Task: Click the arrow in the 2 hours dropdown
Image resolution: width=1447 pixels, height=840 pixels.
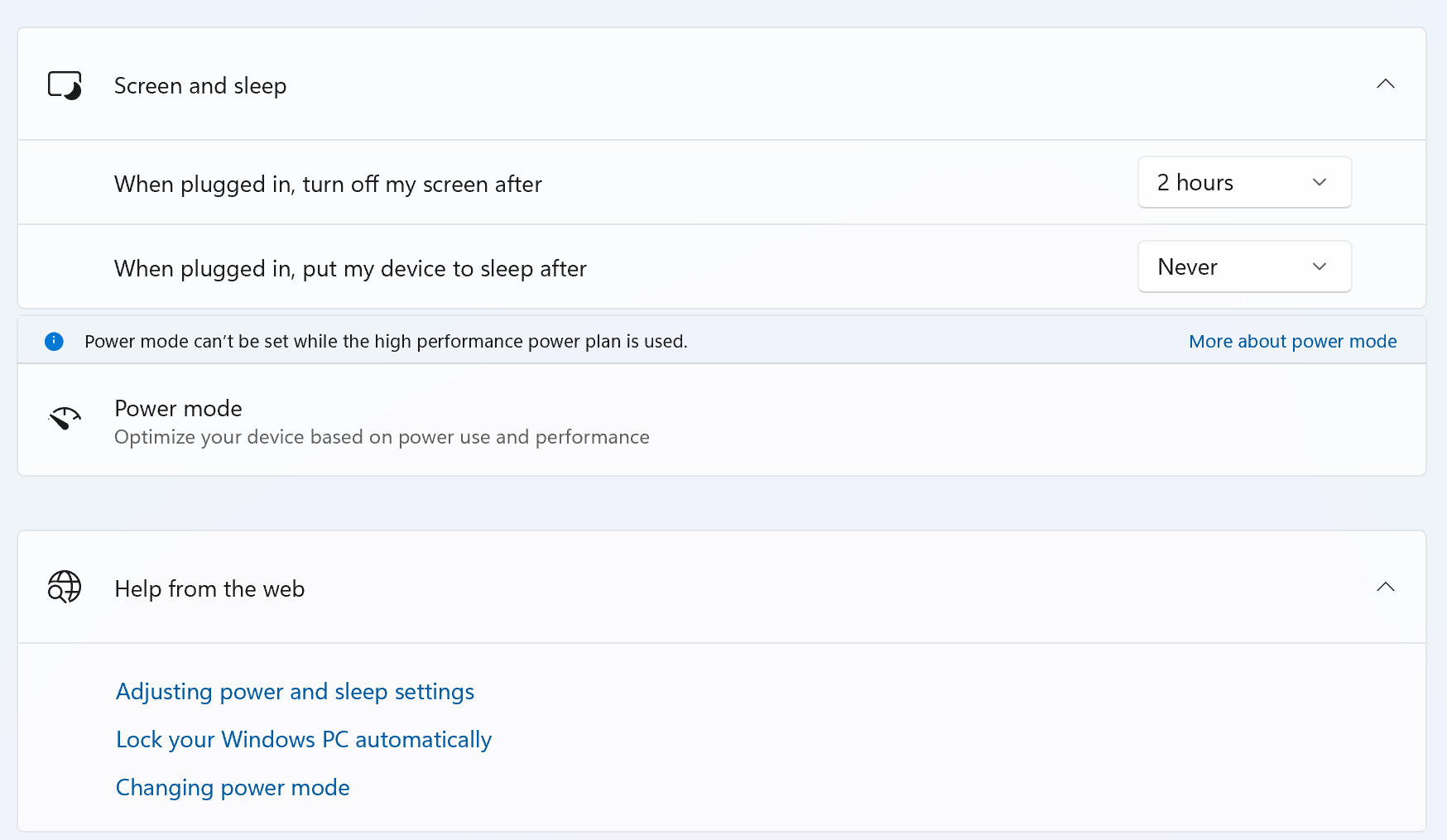Action: [1320, 183]
